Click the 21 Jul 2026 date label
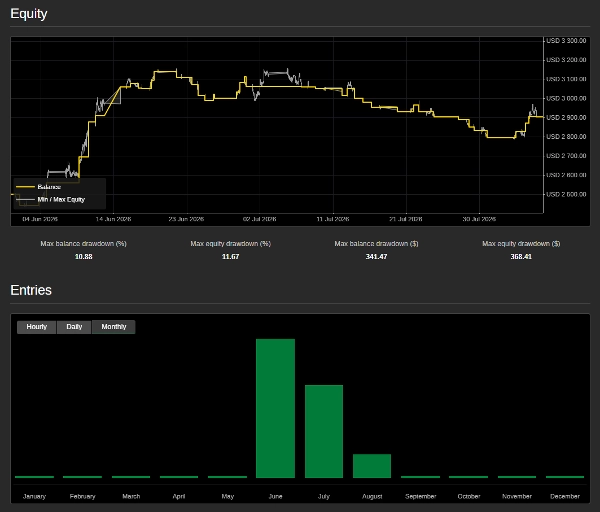 (406, 219)
